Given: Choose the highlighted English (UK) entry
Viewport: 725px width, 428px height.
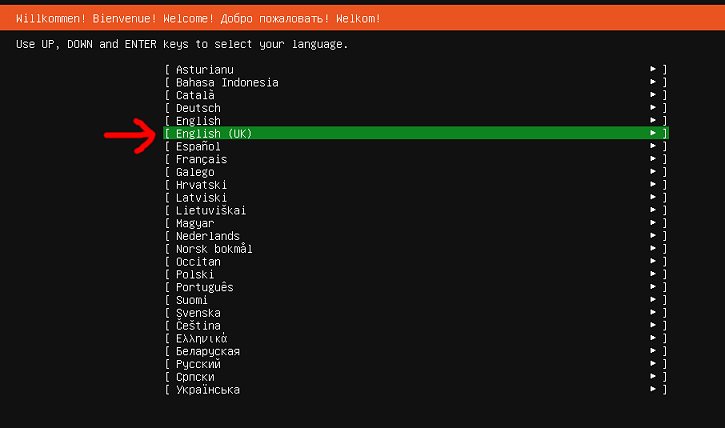Looking at the screenshot, I should pyautogui.click(x=214, y=133).
